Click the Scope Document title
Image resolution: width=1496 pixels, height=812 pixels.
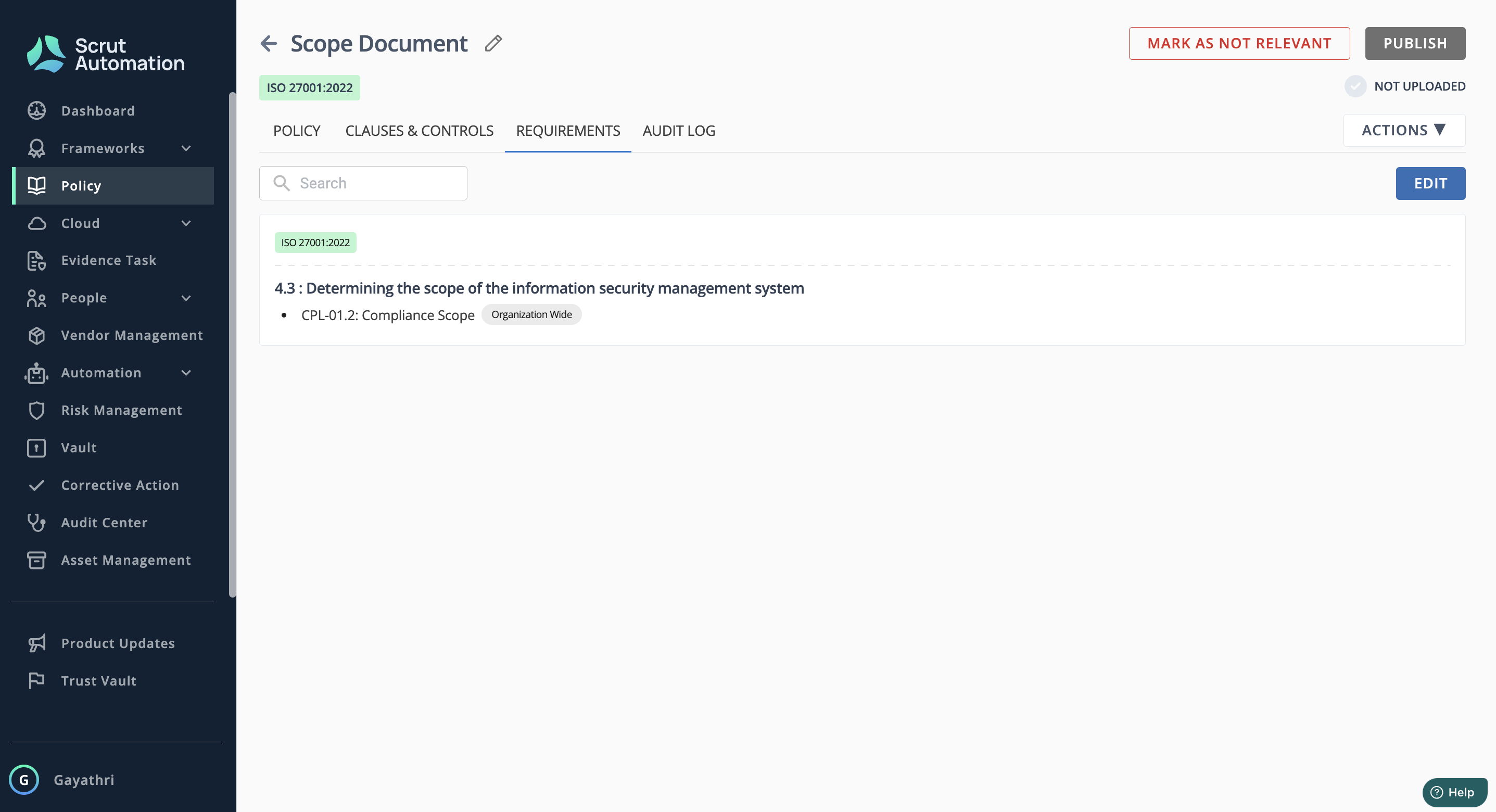pos(378,44)
